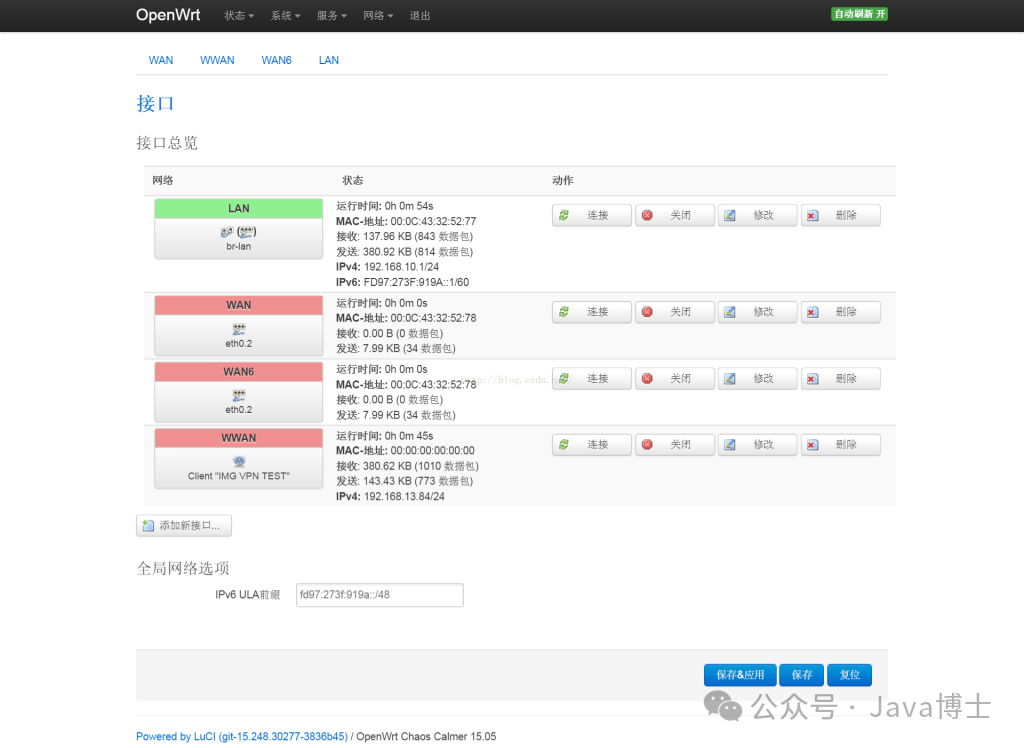Open the LuCI version link

(x=242, y=737)
